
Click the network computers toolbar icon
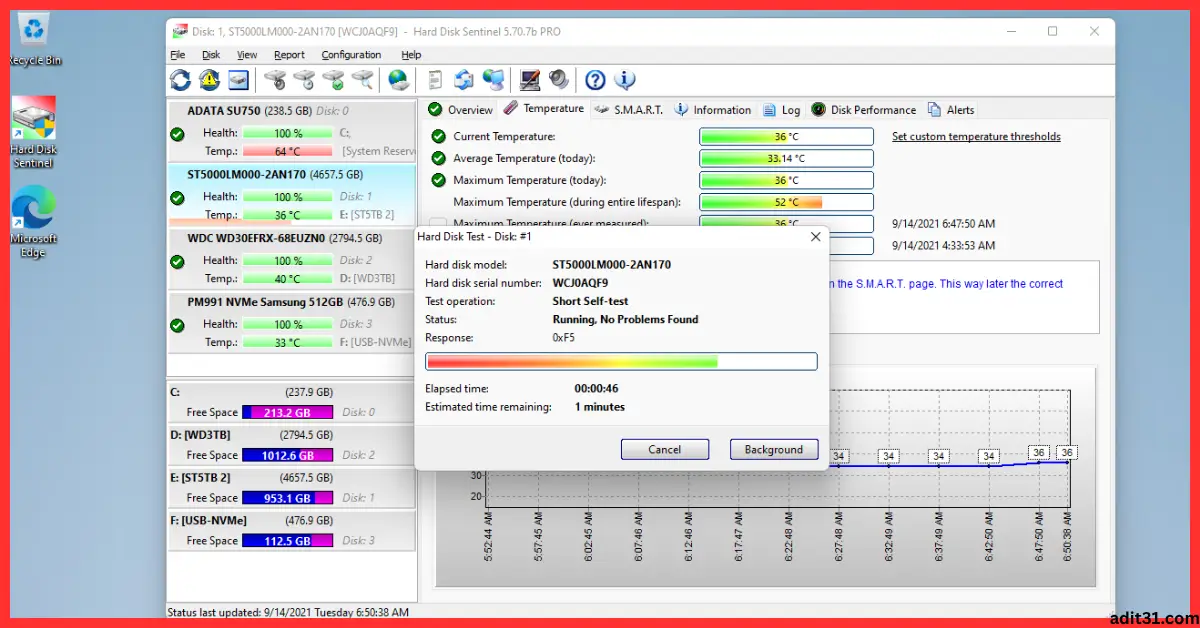pos(493,80)
